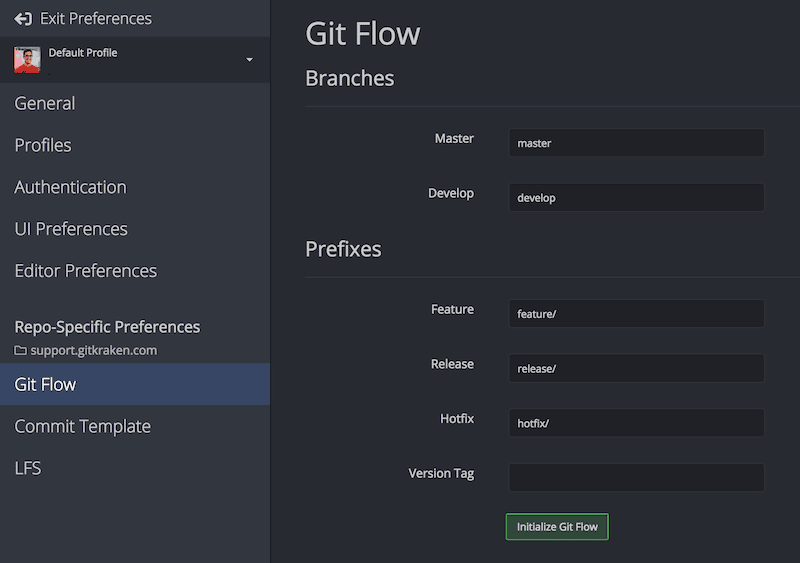Expand the Default Profile dropdown arrow
The width and height of the screenshot is (800, 563).
(x=249, y=60)
